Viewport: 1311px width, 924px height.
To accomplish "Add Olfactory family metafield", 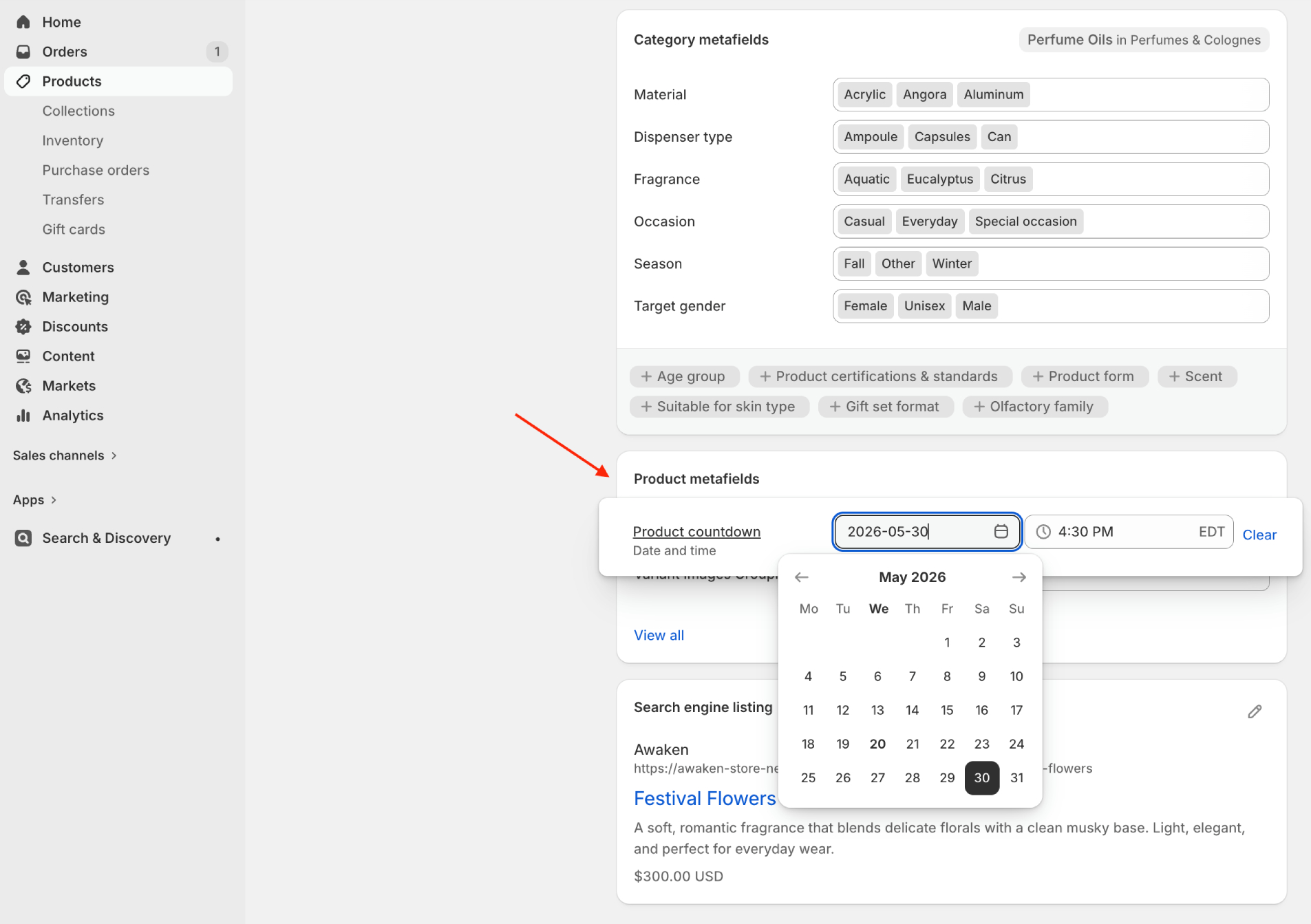I will [1034, 407].
